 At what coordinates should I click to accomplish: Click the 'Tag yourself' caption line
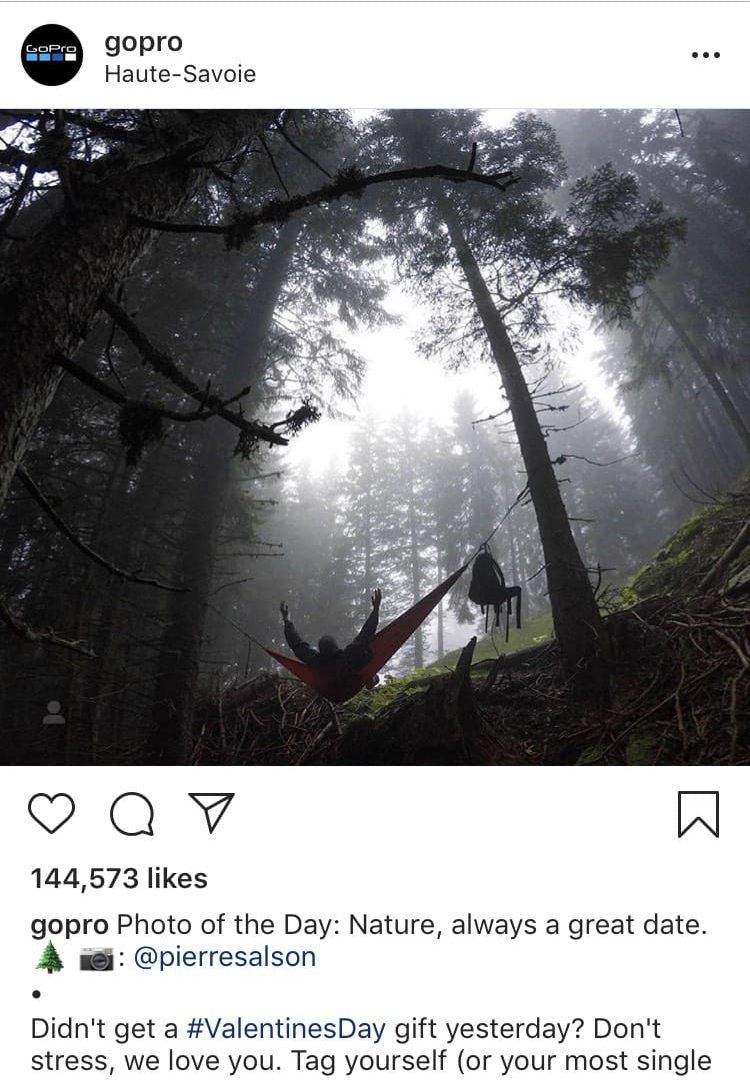click(371, 1061)
